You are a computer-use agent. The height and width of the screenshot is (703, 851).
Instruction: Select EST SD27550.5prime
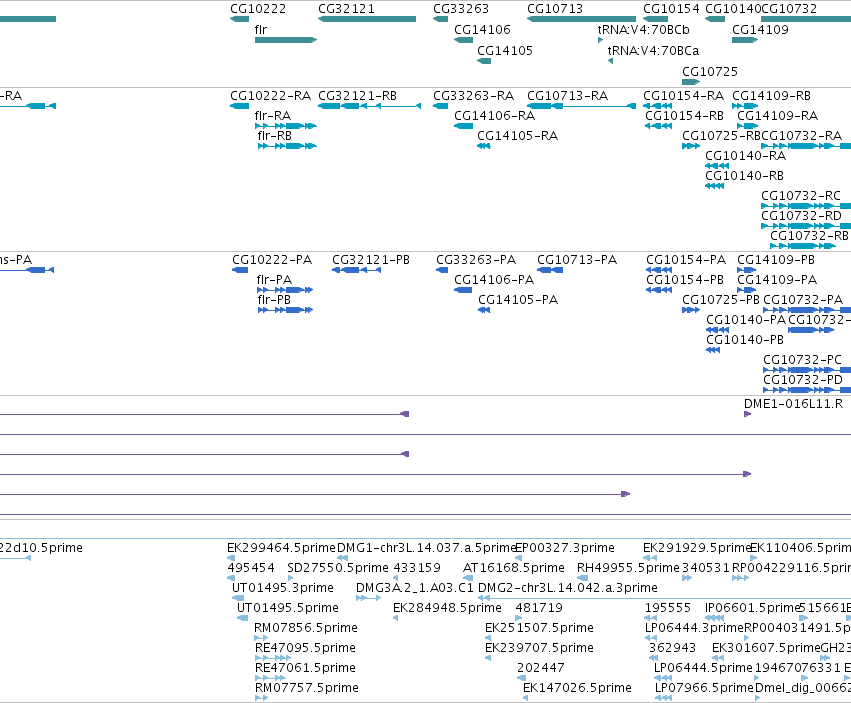coord(290,578)
